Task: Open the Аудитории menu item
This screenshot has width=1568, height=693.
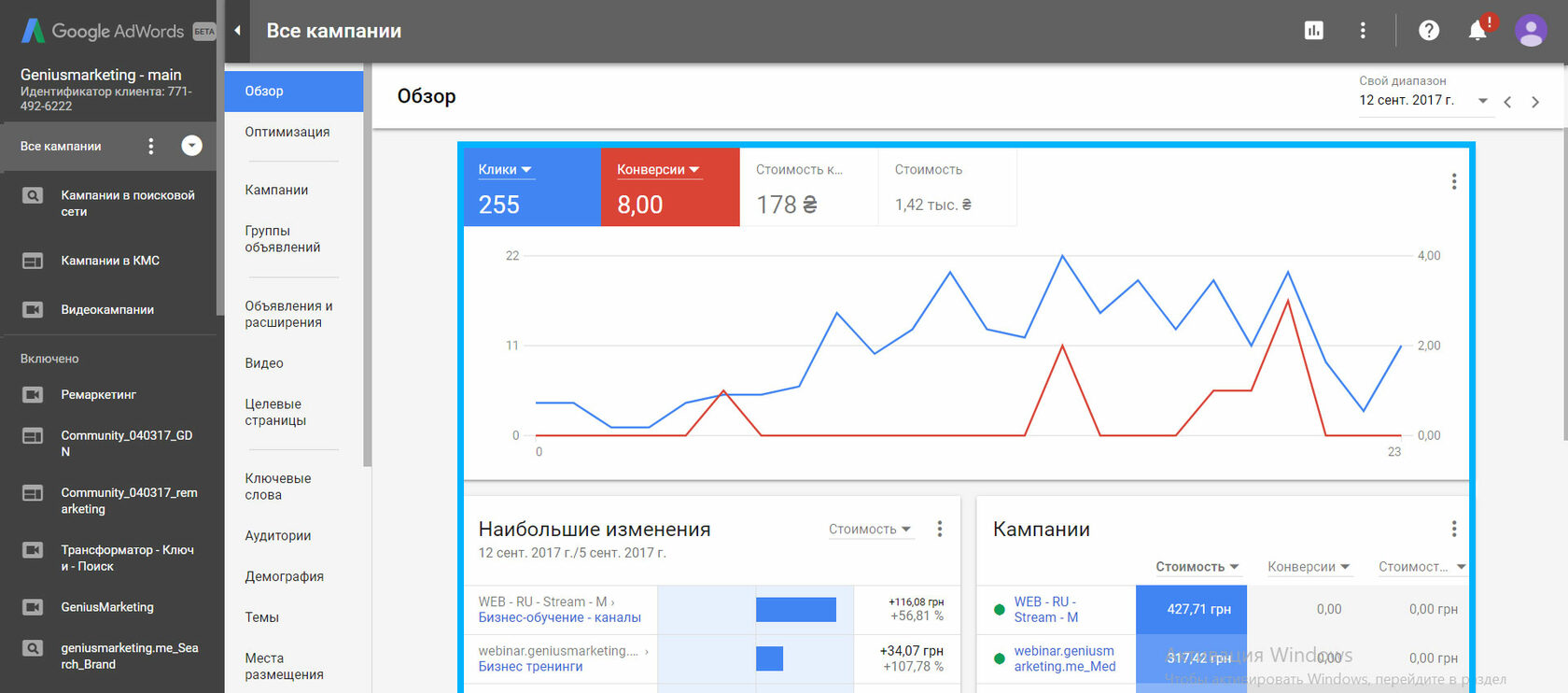Action: pos(278,535)
